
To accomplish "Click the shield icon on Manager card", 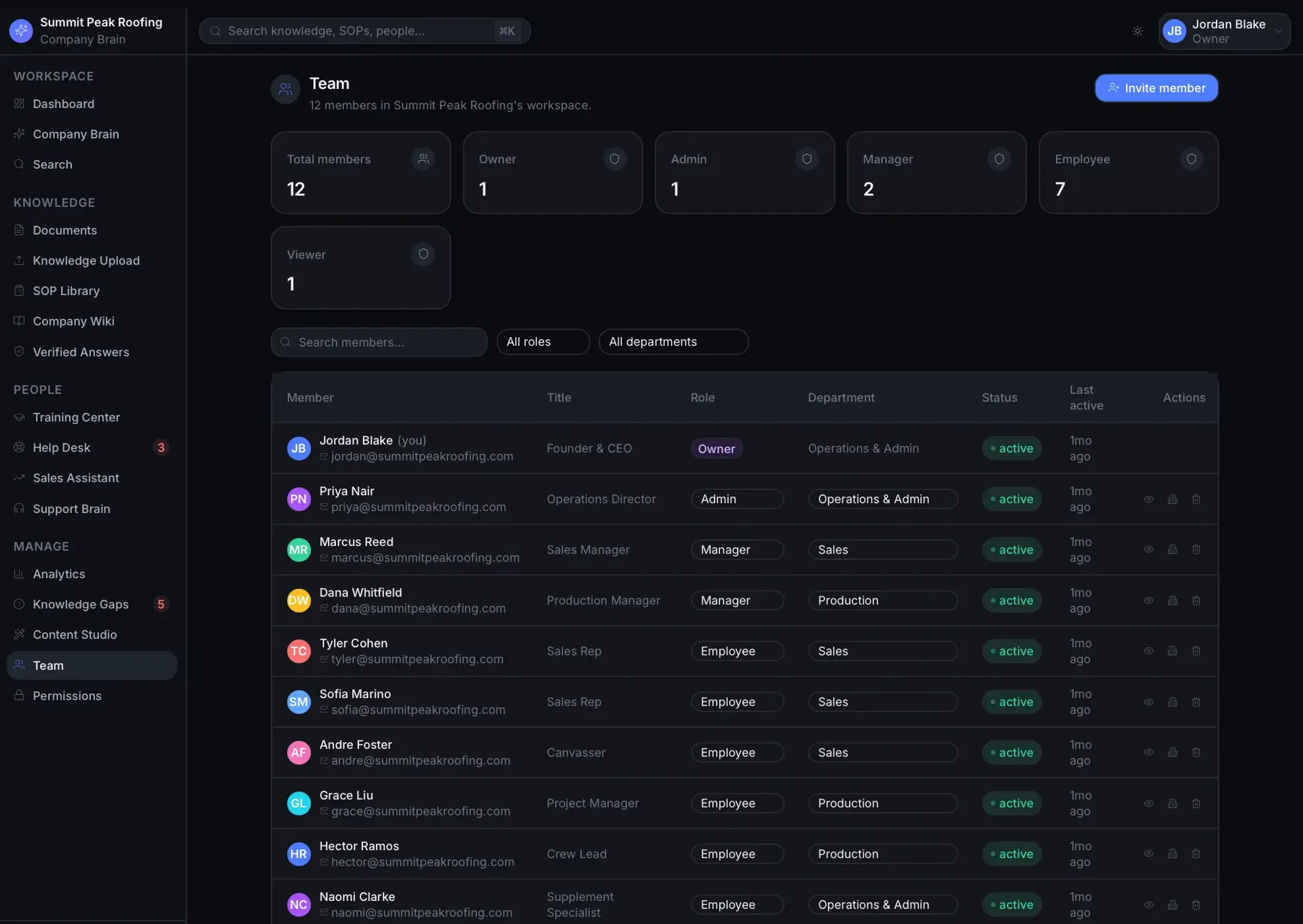I will 999,159.
